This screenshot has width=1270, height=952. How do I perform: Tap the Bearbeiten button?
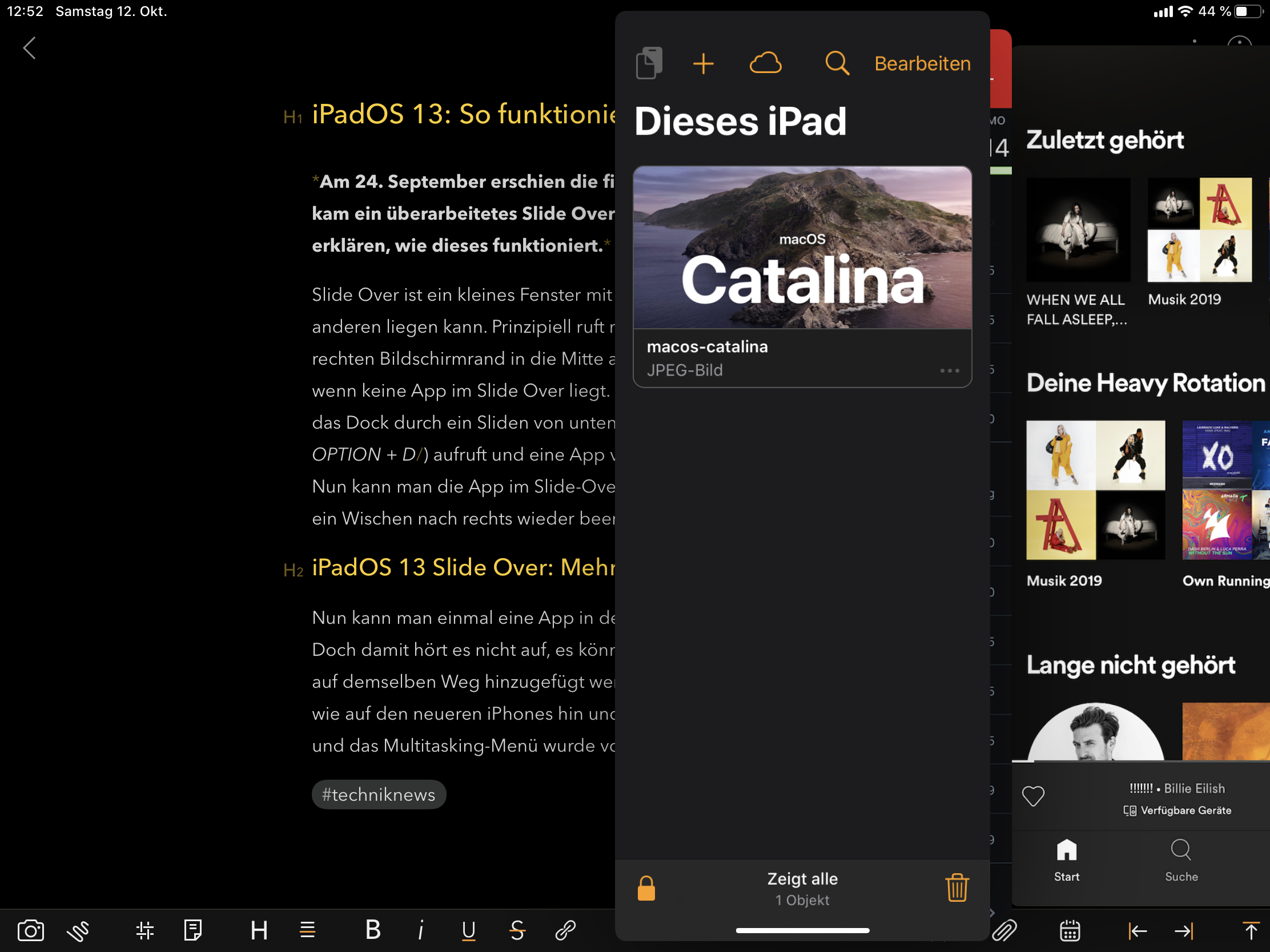coord(922,64)
